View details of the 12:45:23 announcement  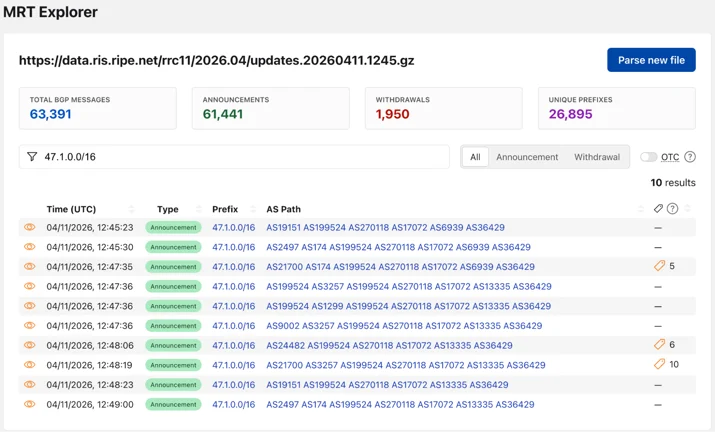click(30, 227)
